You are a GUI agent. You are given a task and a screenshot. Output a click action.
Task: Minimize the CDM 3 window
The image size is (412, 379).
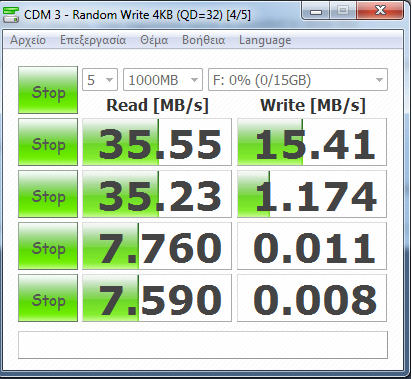coord(315,11)
